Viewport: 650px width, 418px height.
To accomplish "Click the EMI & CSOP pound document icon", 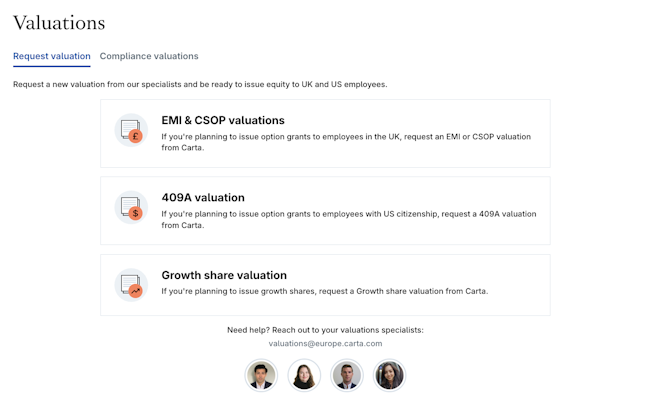I will click(x=131, y=131).
